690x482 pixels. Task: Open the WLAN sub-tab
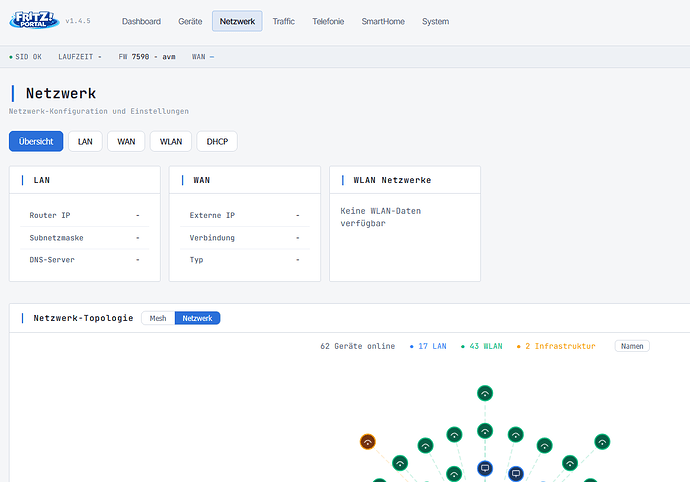coord(171,141)
